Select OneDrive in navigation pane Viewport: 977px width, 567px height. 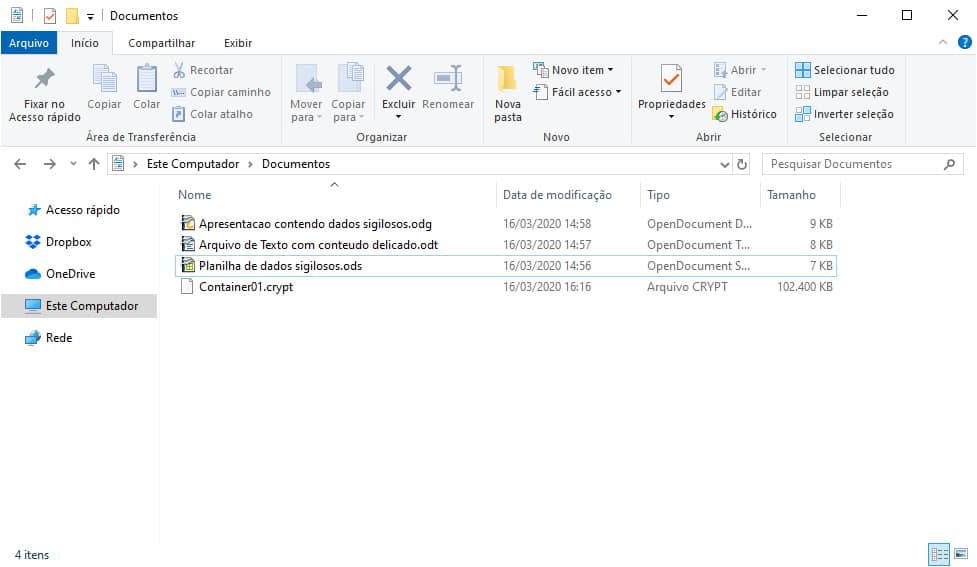[61, 274]
